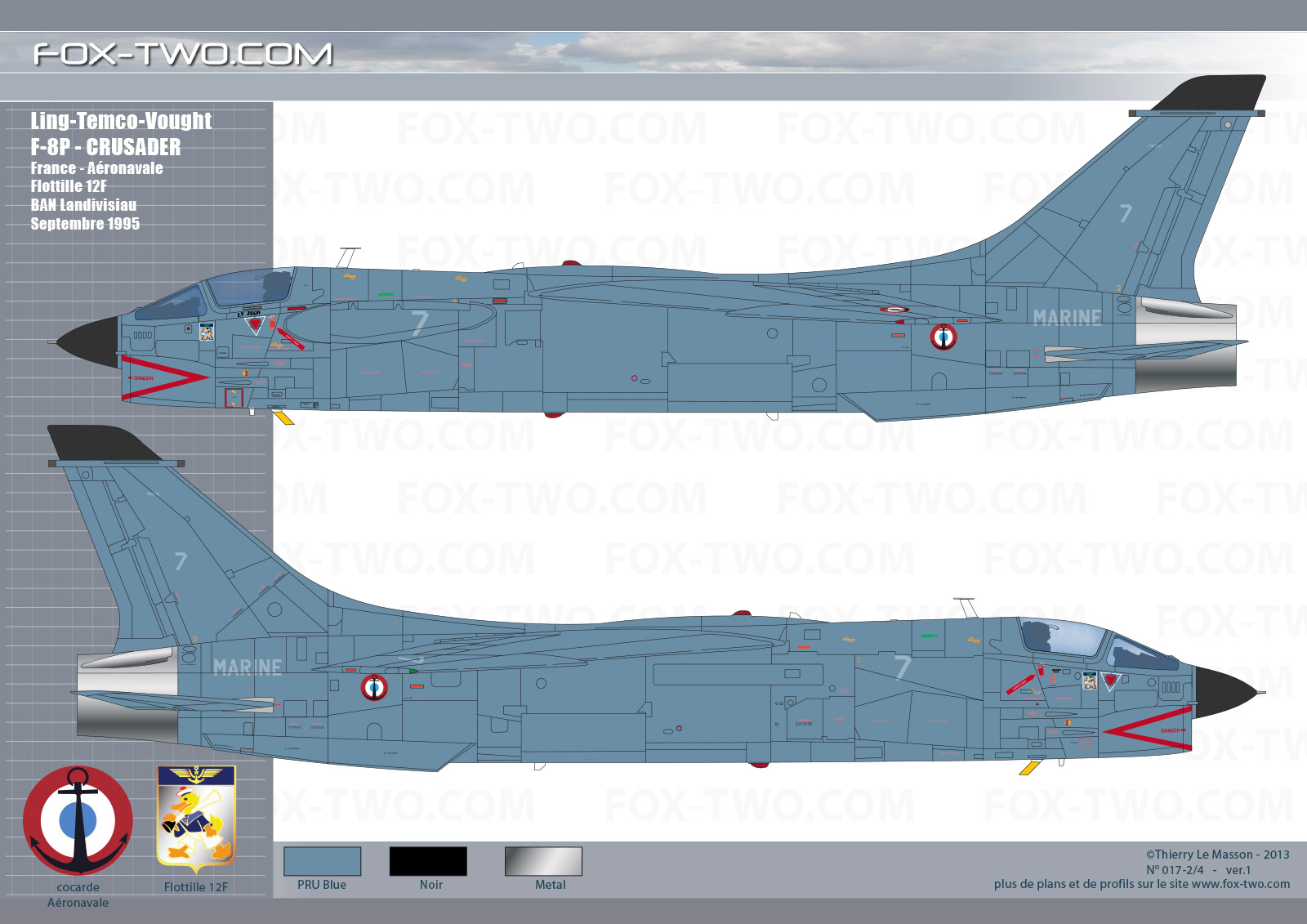Click the number 7 on lower profile forward fuselage
The image size is (1307, 924).
tap(903, 667)
